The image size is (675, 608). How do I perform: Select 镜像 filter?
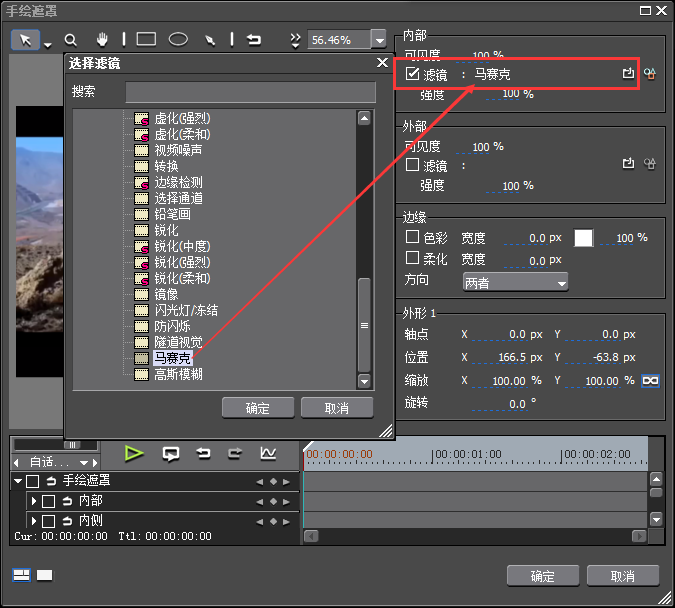[166, 295]
